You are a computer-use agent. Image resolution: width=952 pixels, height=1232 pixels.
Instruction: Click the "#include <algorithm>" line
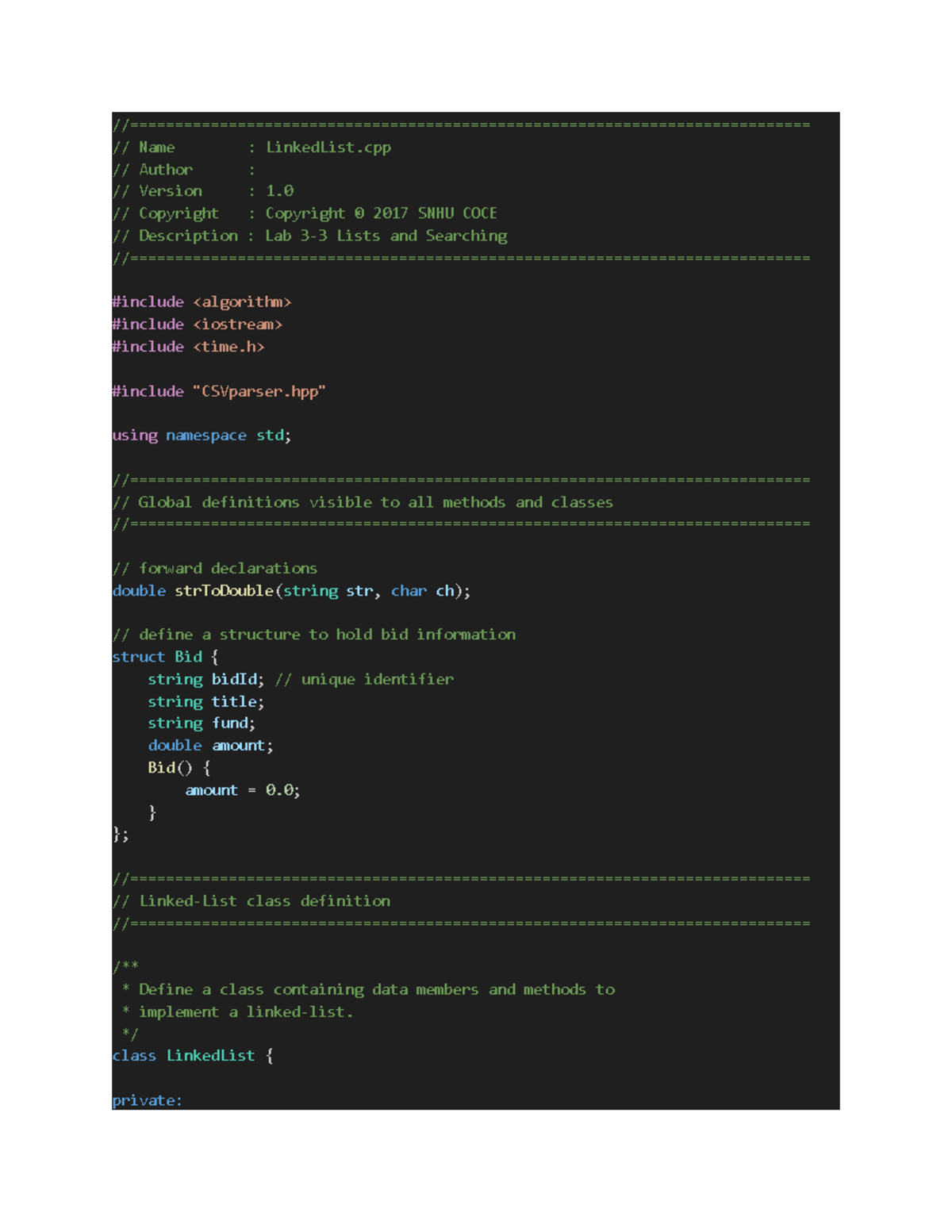click(202, 302)
